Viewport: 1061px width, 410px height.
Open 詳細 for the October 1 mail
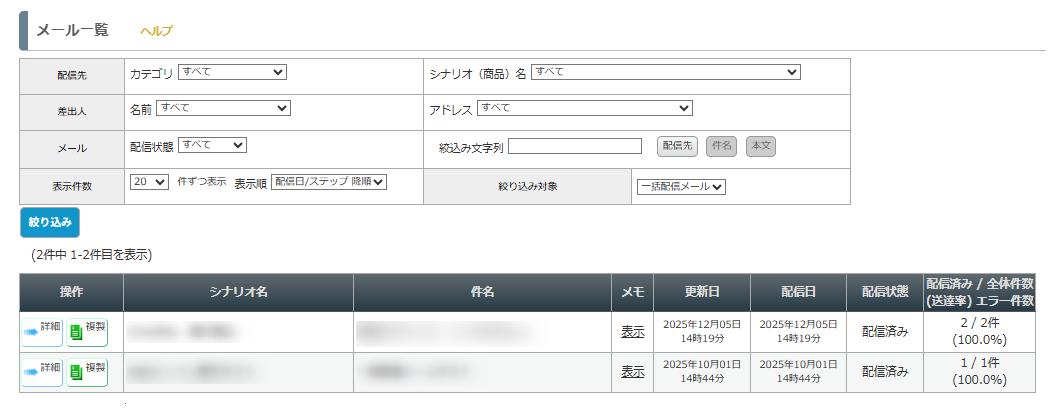coord(42,371)
